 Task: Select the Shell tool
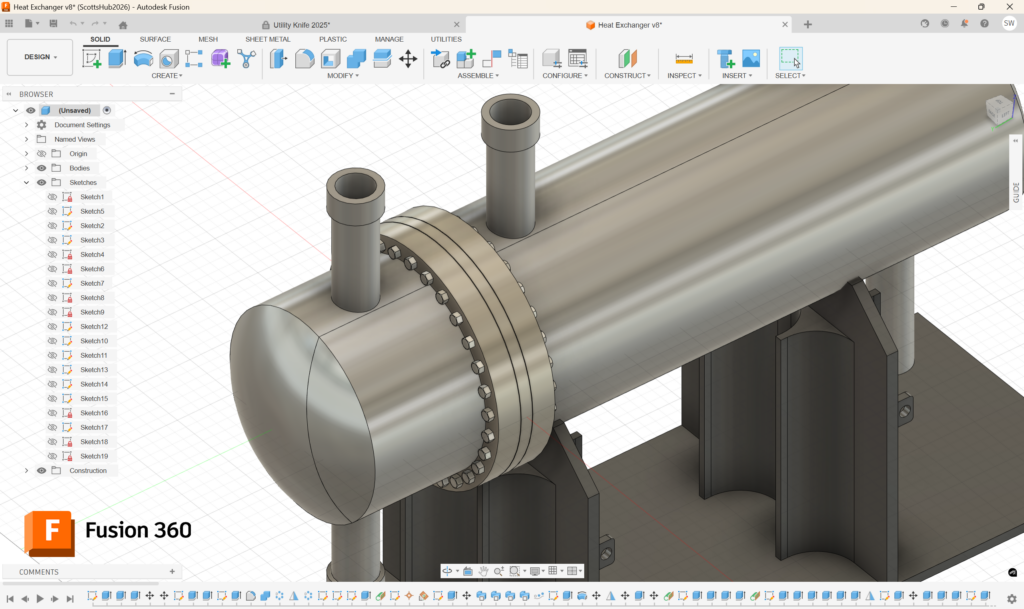[330, 59]
